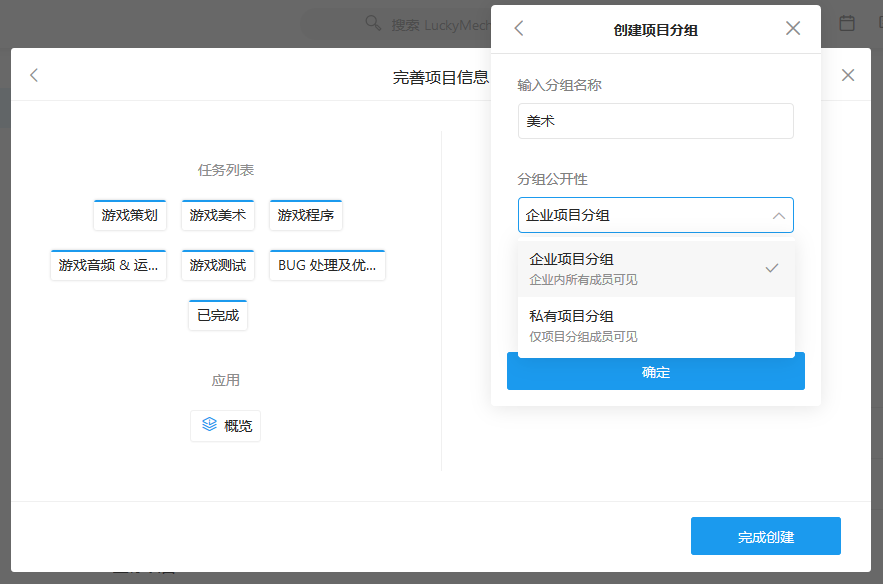Open the 游戏策划 task list
This screenshot has width=883, height=584.
[129, 214]
